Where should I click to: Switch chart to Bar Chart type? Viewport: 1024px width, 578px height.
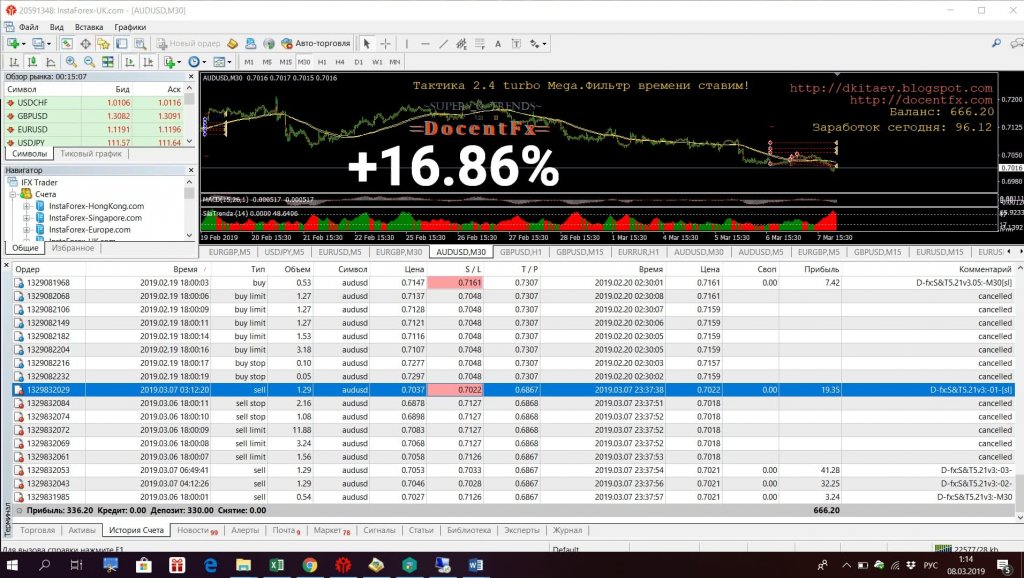point(13,62)
